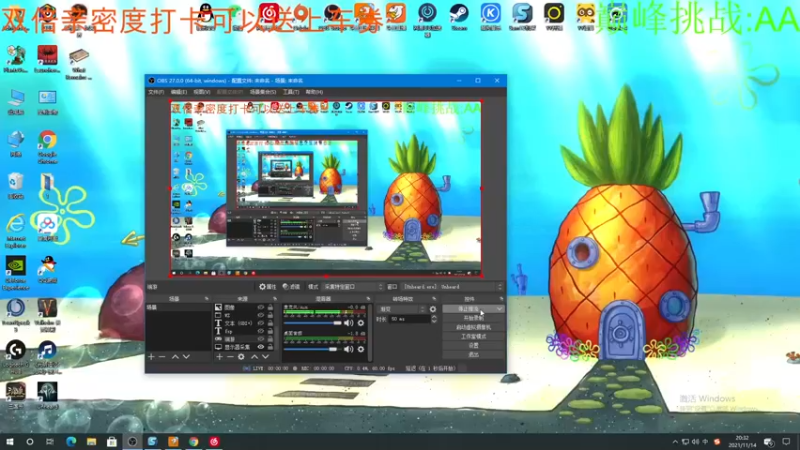Remove the selected scene with minus button
Viewport: 800px width, 450px height.
162,357
